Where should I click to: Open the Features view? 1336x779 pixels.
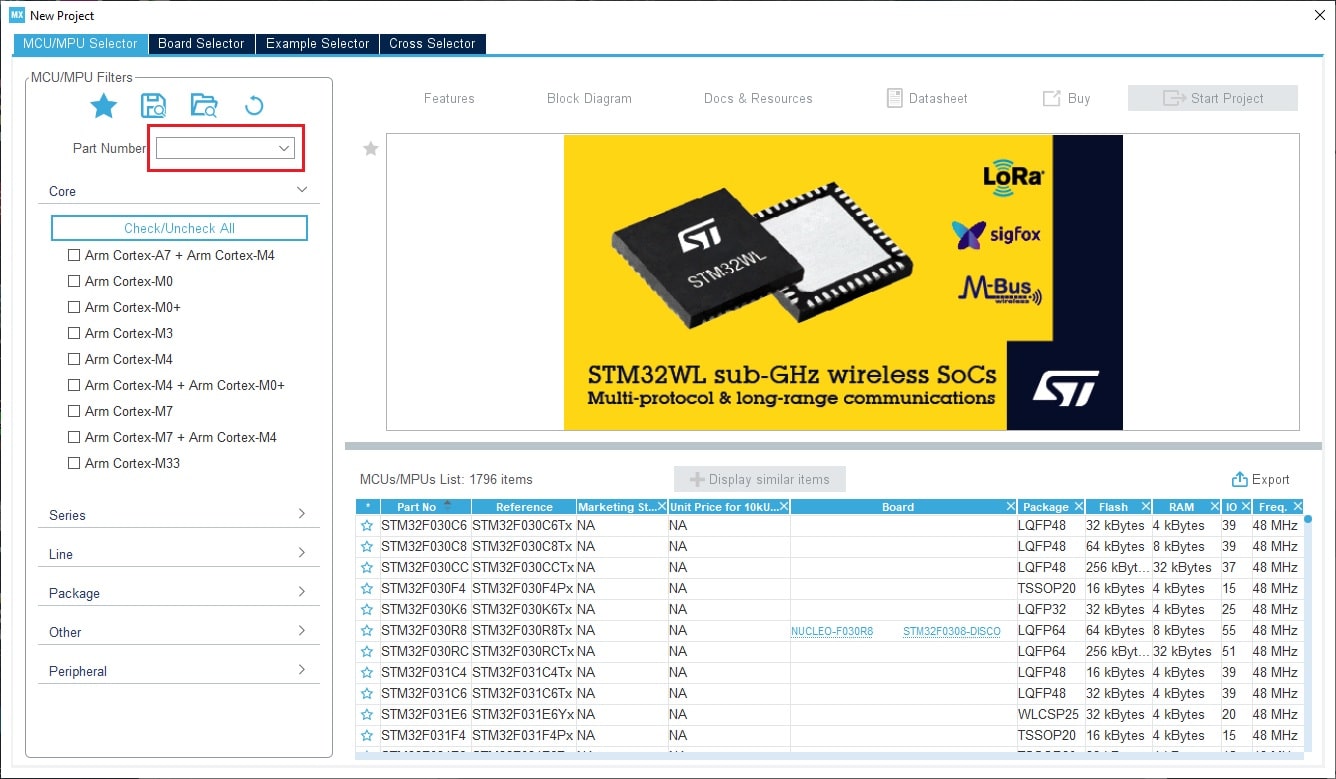pos(449,98)
